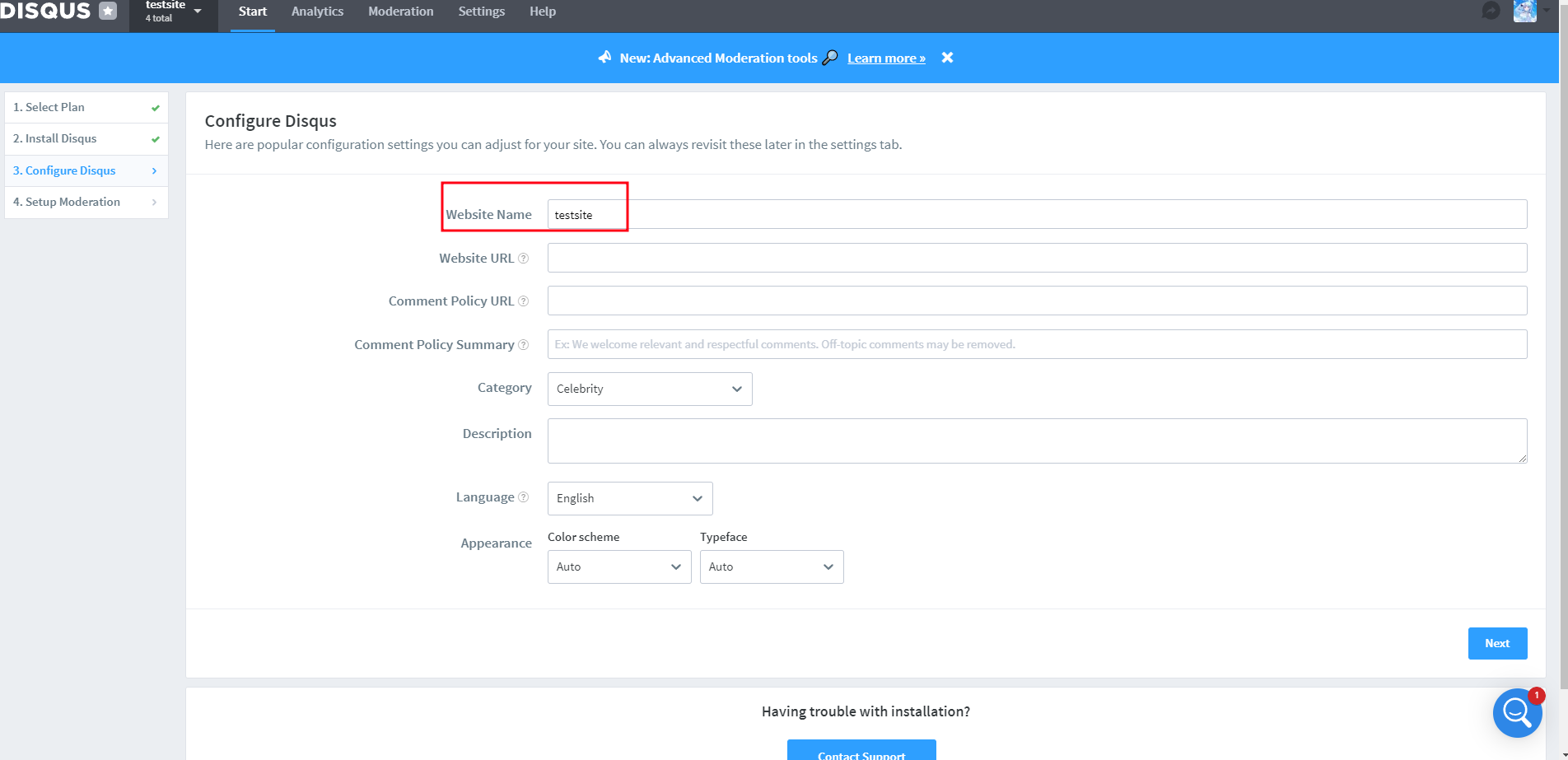Click the Website URL input field
This screenshot has width=1568, height=760.
[1037, 258]
